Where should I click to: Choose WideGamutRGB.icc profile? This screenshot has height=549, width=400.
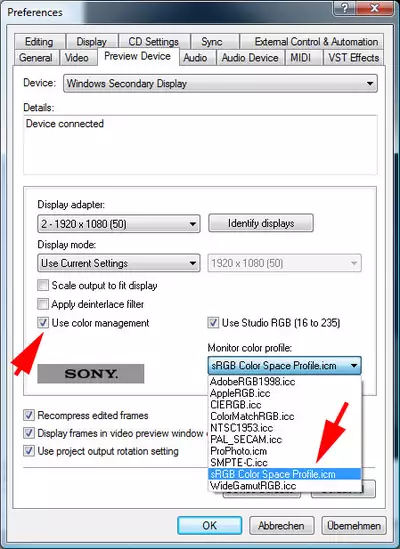[x=284, y=485]
